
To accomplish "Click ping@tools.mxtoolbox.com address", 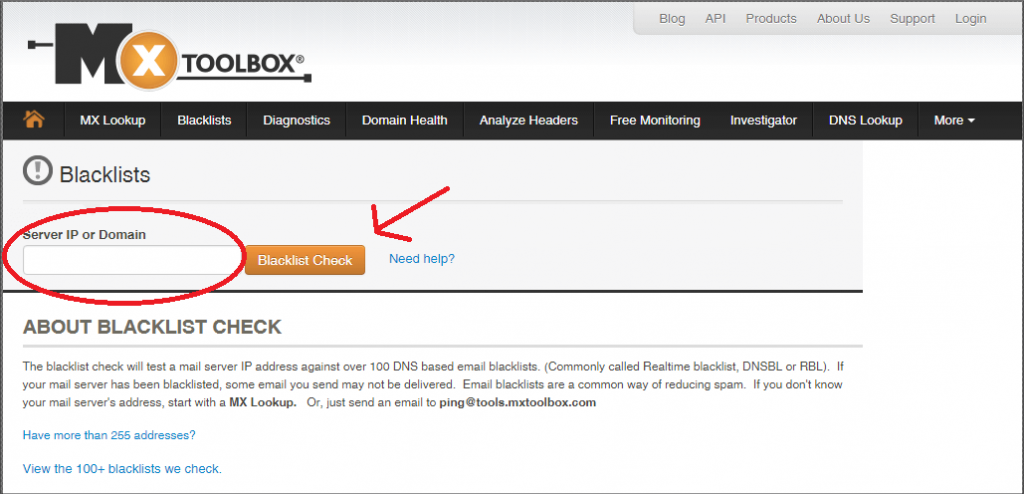I will click(517, 403).
